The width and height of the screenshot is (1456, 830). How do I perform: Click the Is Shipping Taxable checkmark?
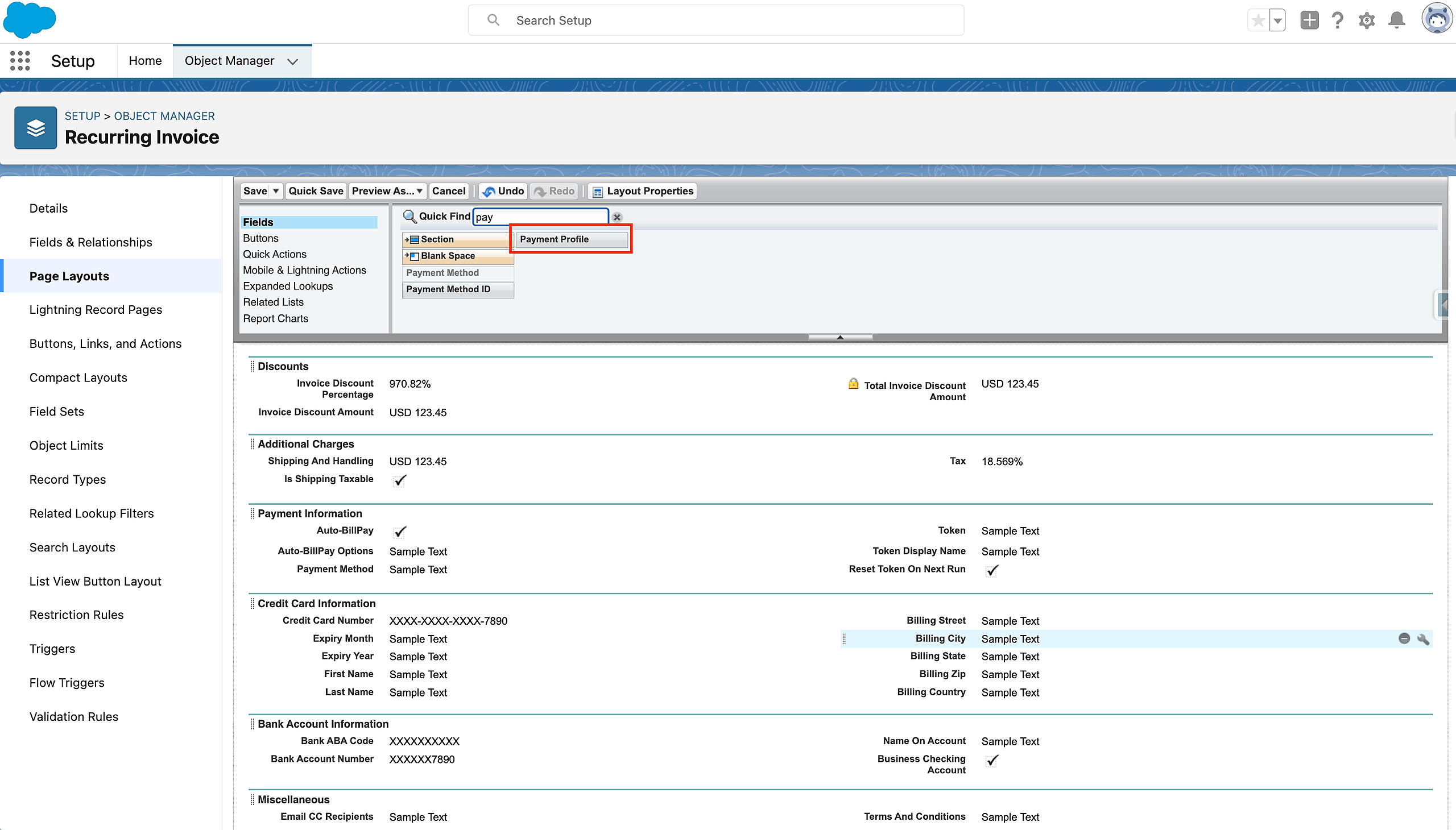click(x=400, y=480)
